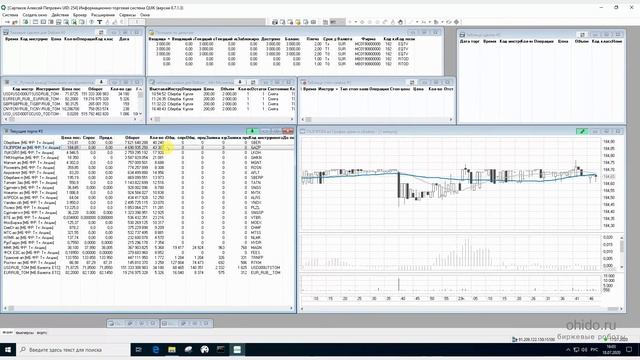
Task: Click the Оборот column header in Текущие торги
Action: pos(132,138)
